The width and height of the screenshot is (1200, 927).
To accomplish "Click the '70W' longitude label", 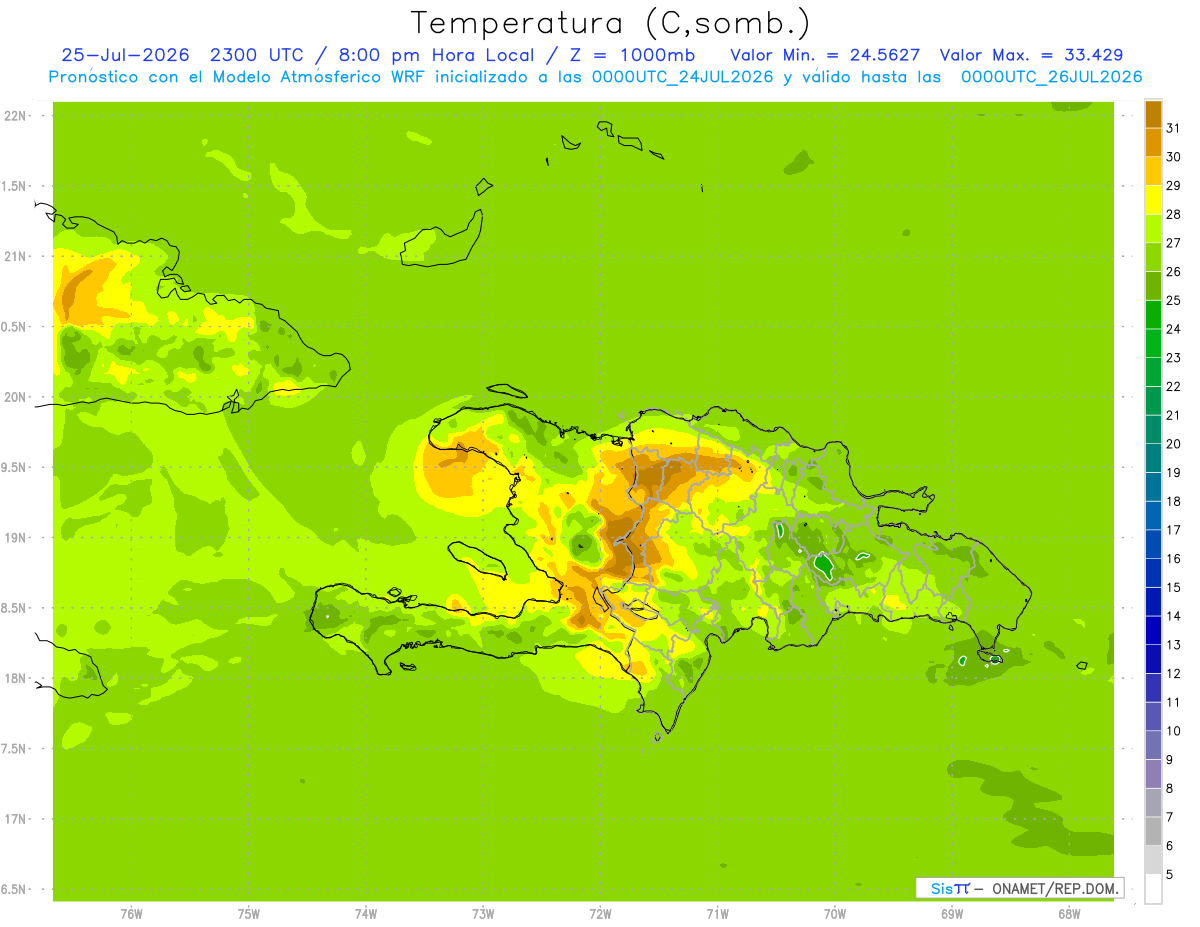I will point(835,914).
